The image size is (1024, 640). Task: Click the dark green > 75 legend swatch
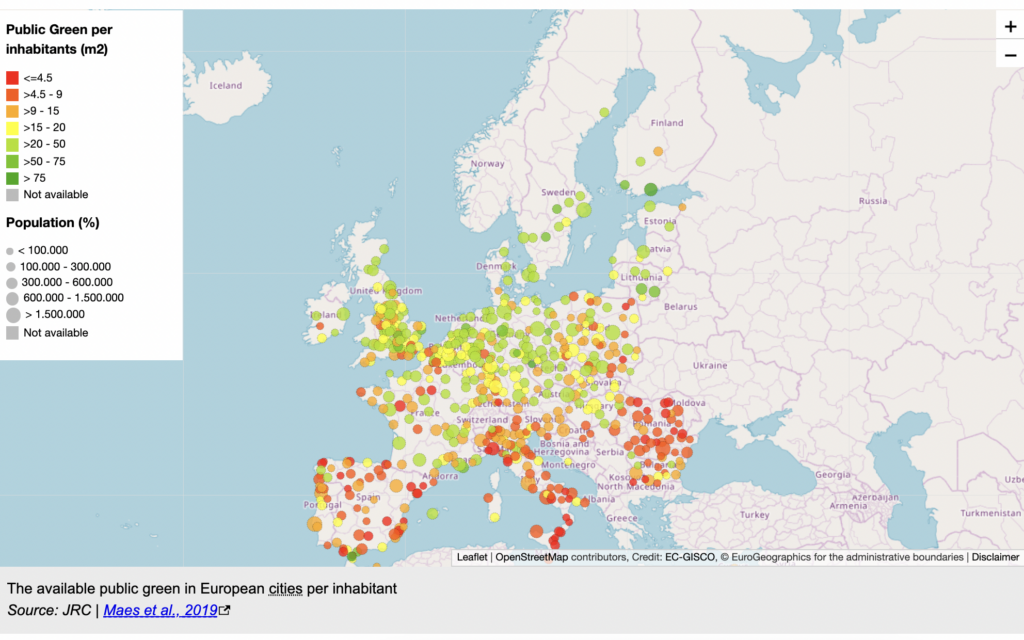(12, 178)
